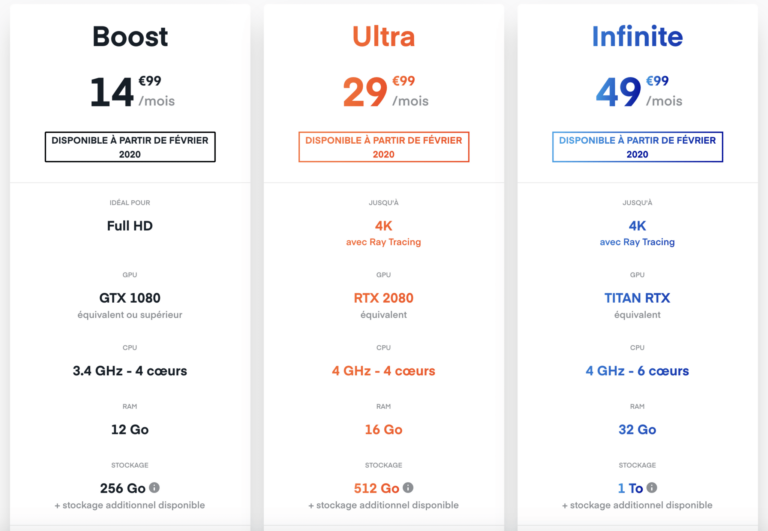Select the Infinite 32 Go RAM value
This screenshot has height=531, width=768.
pyautogui.click(x=637, y=429)
